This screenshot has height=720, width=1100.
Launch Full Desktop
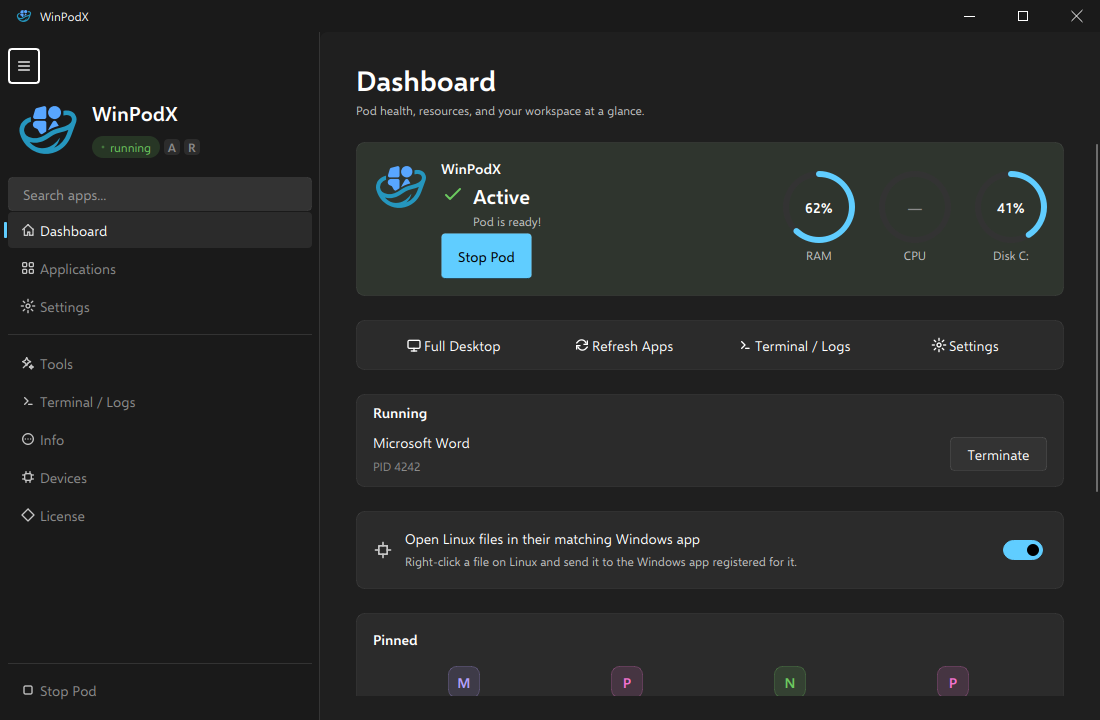pos(454,346)
